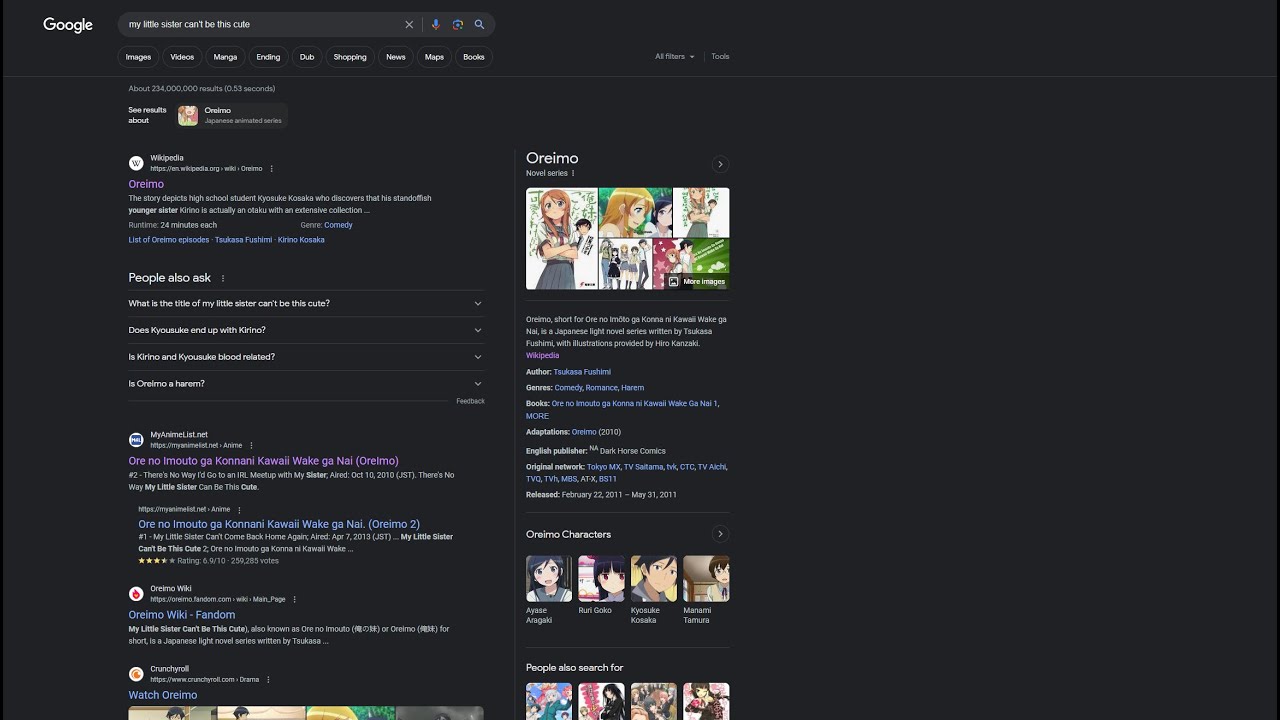This screenshot has height=720, width=1280.
Task: Click the Romance genre link in panel
Action: [602, 388]
